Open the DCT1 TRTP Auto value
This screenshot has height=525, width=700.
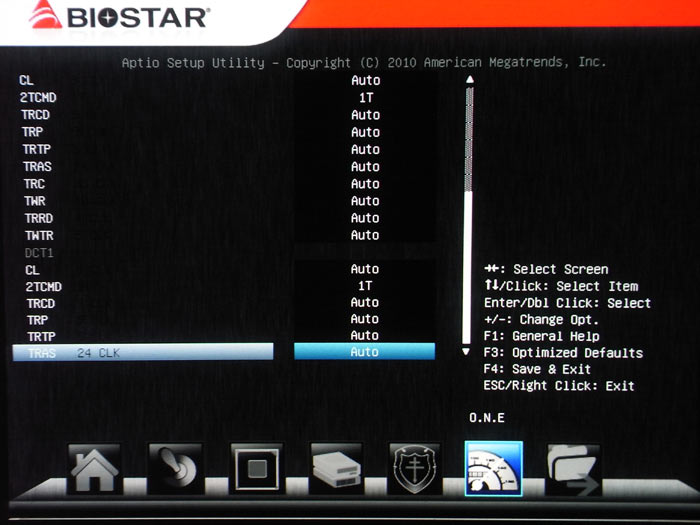click(365, 335)
